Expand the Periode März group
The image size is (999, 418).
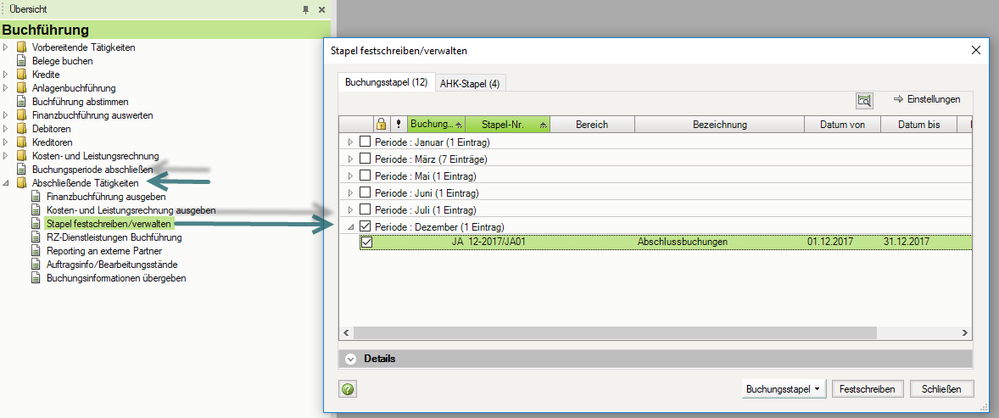click(350, 159)
